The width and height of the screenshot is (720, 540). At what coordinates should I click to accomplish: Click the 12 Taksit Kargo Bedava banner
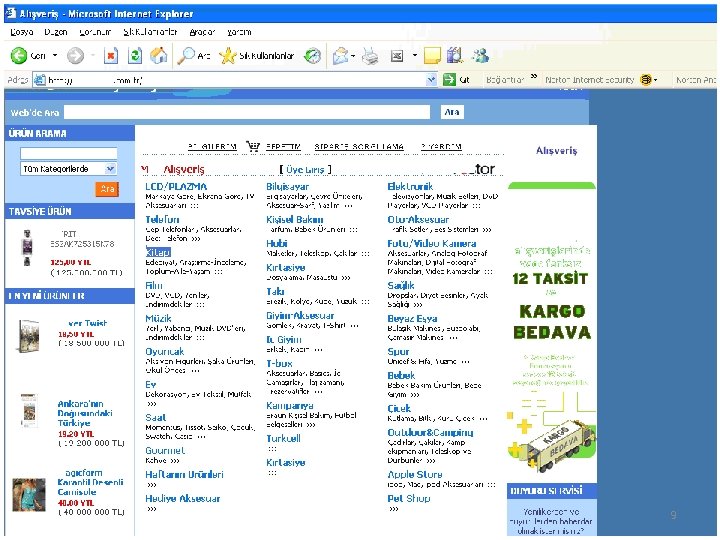click(x=551, y=329)
